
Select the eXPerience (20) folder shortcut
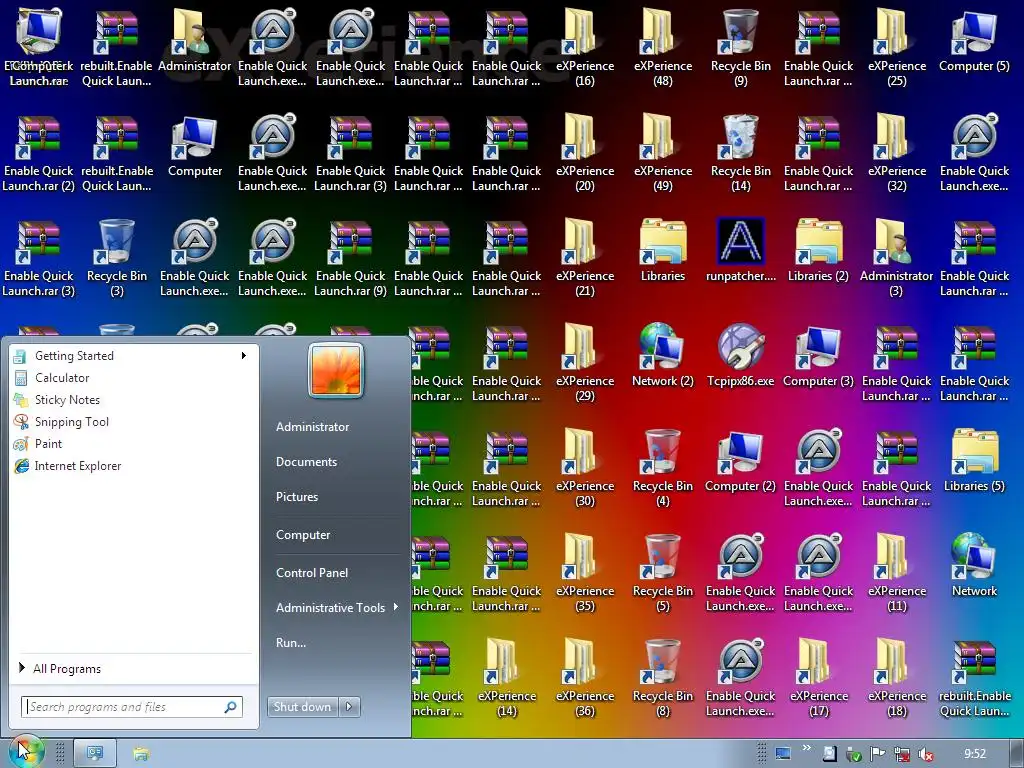tap(585, 153)
